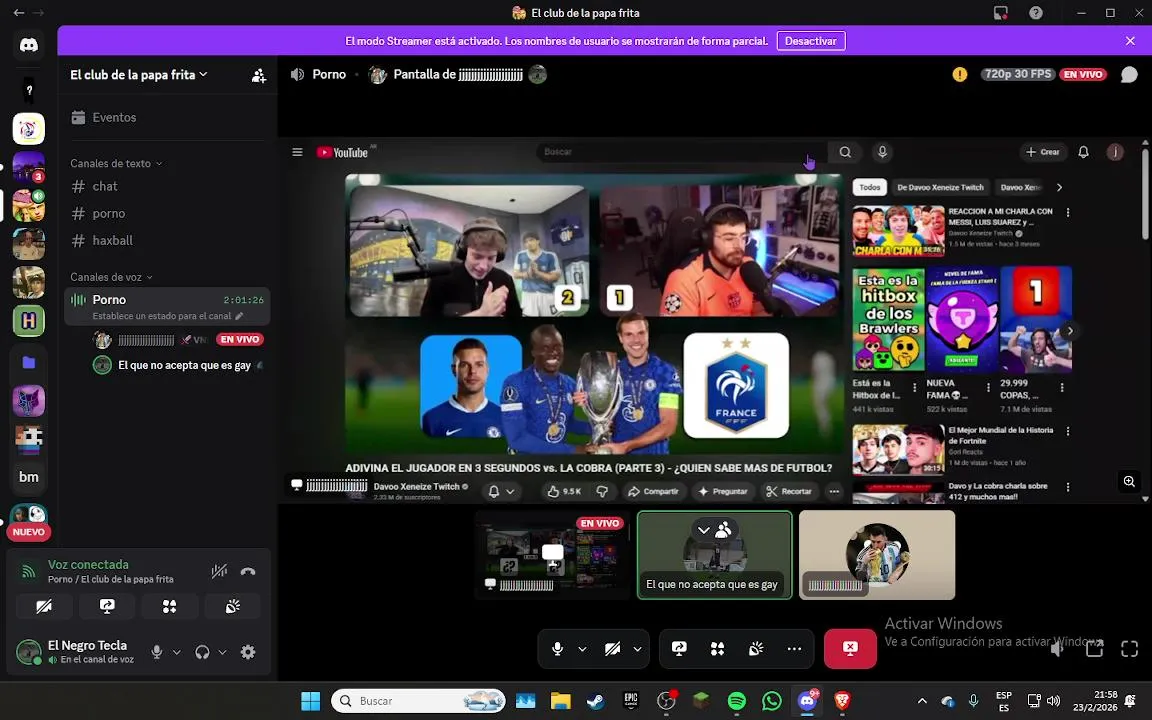Click the edit channel status pencil icon

[239, 316]
